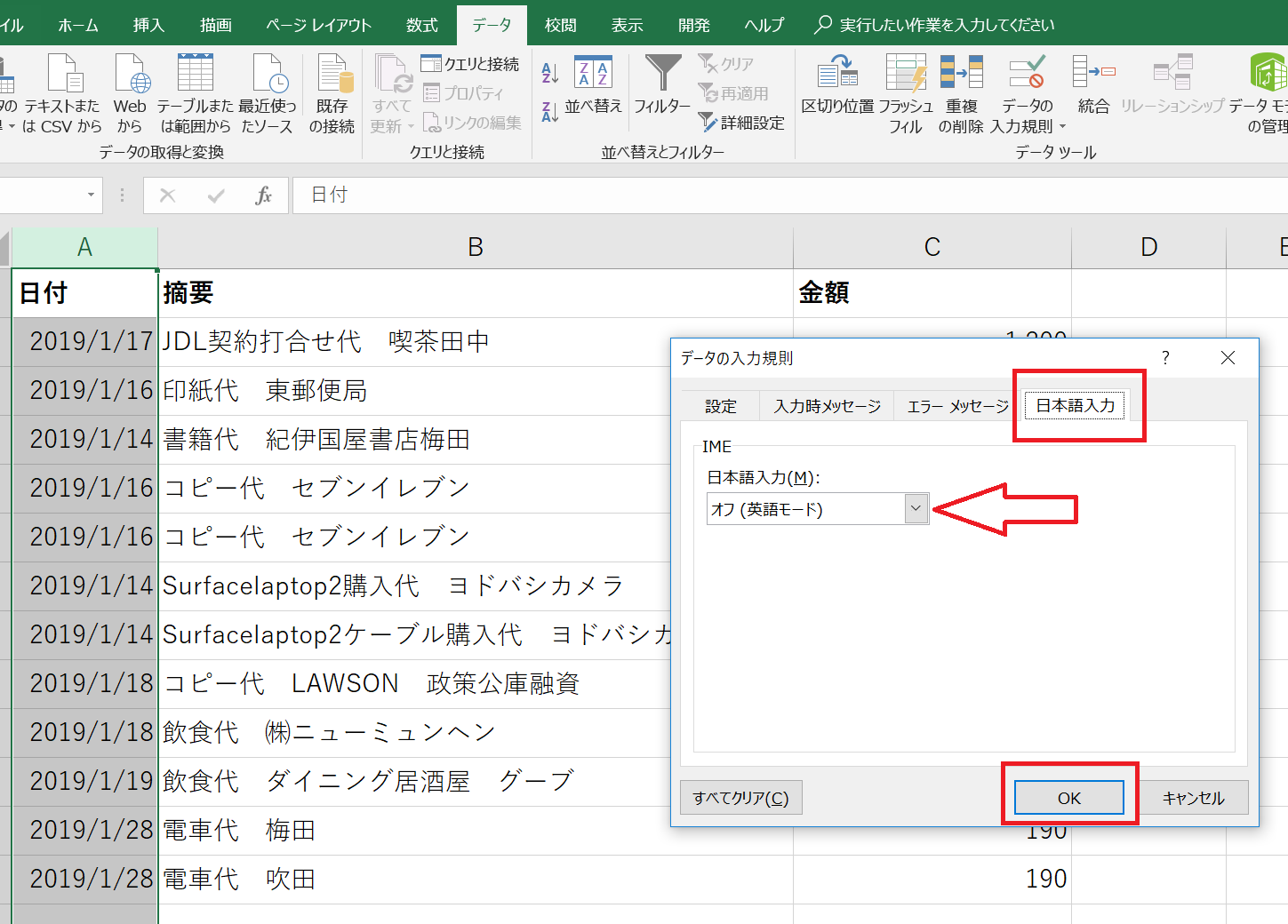Open 区切り位置 text to columns

pyautogui.click(x=837, y=74)
